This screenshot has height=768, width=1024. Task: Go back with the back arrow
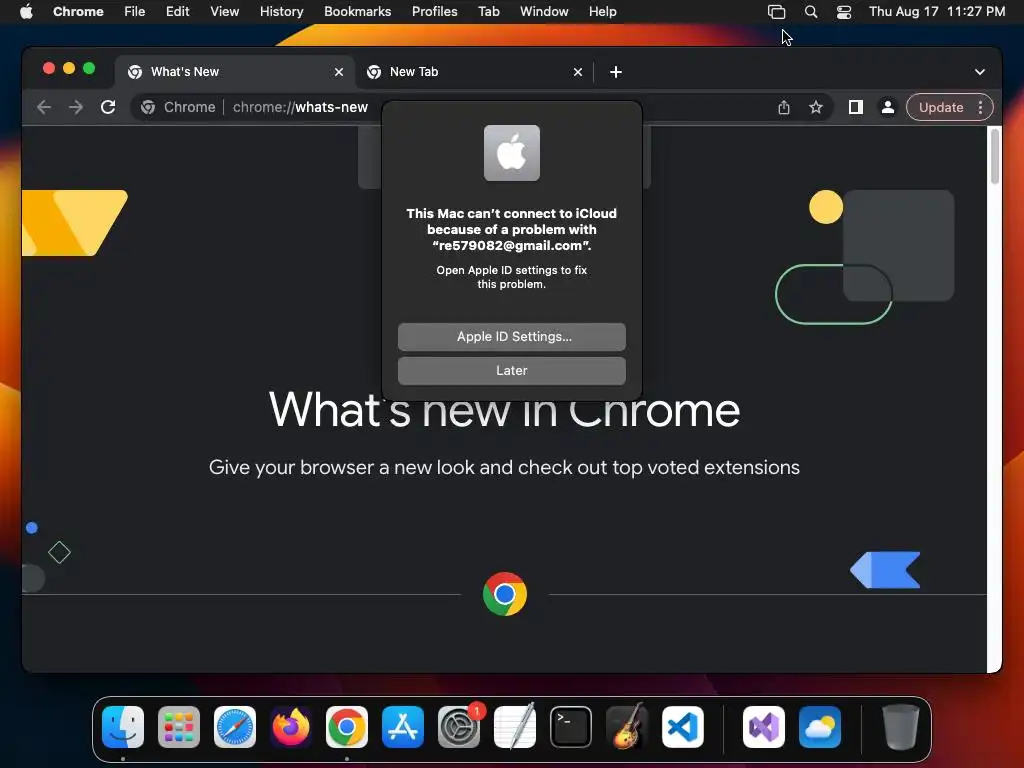pyautogui.click(x=44, y=107)
